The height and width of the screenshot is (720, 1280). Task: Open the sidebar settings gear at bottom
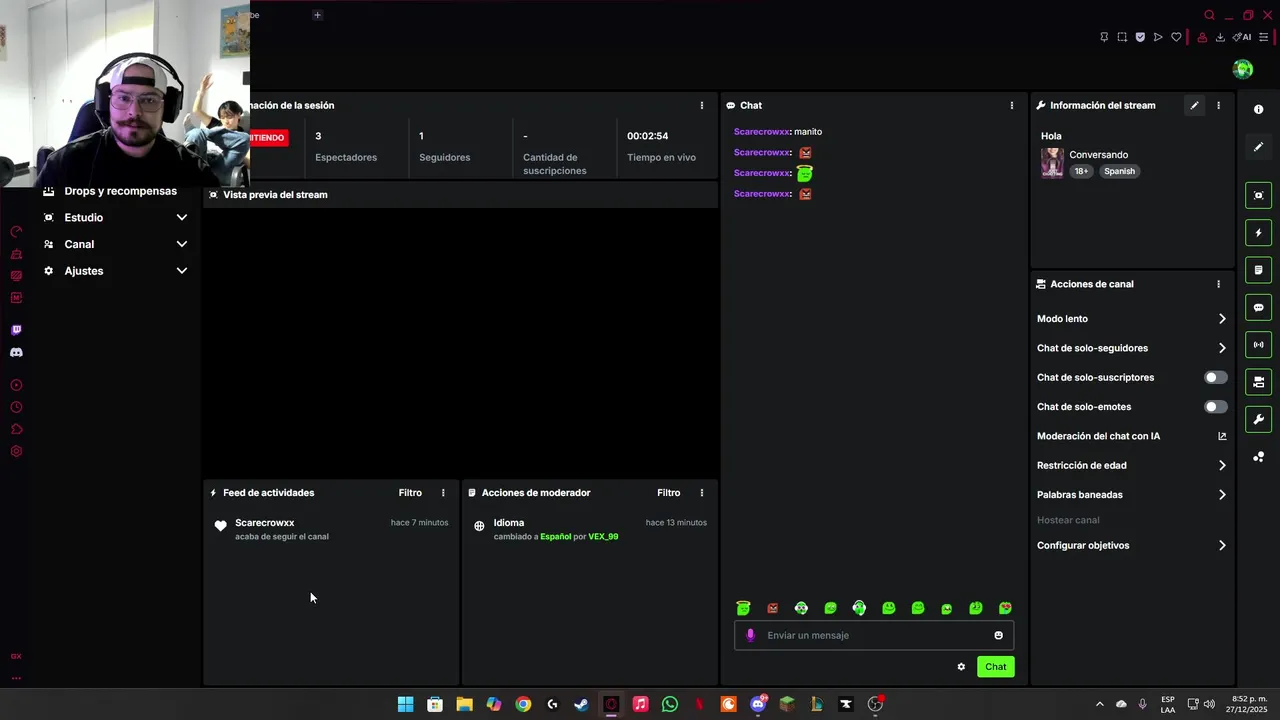click(x=16, y=451)
